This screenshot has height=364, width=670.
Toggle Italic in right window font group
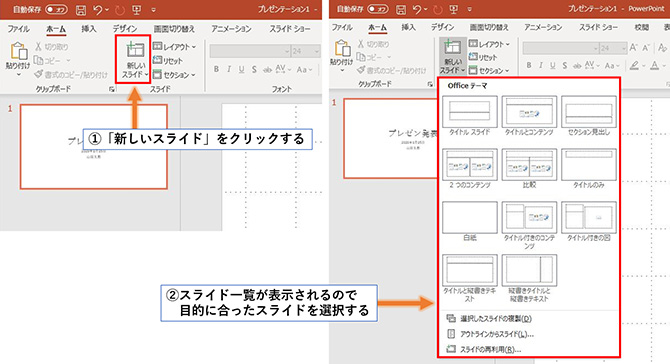tap(541, 65)
